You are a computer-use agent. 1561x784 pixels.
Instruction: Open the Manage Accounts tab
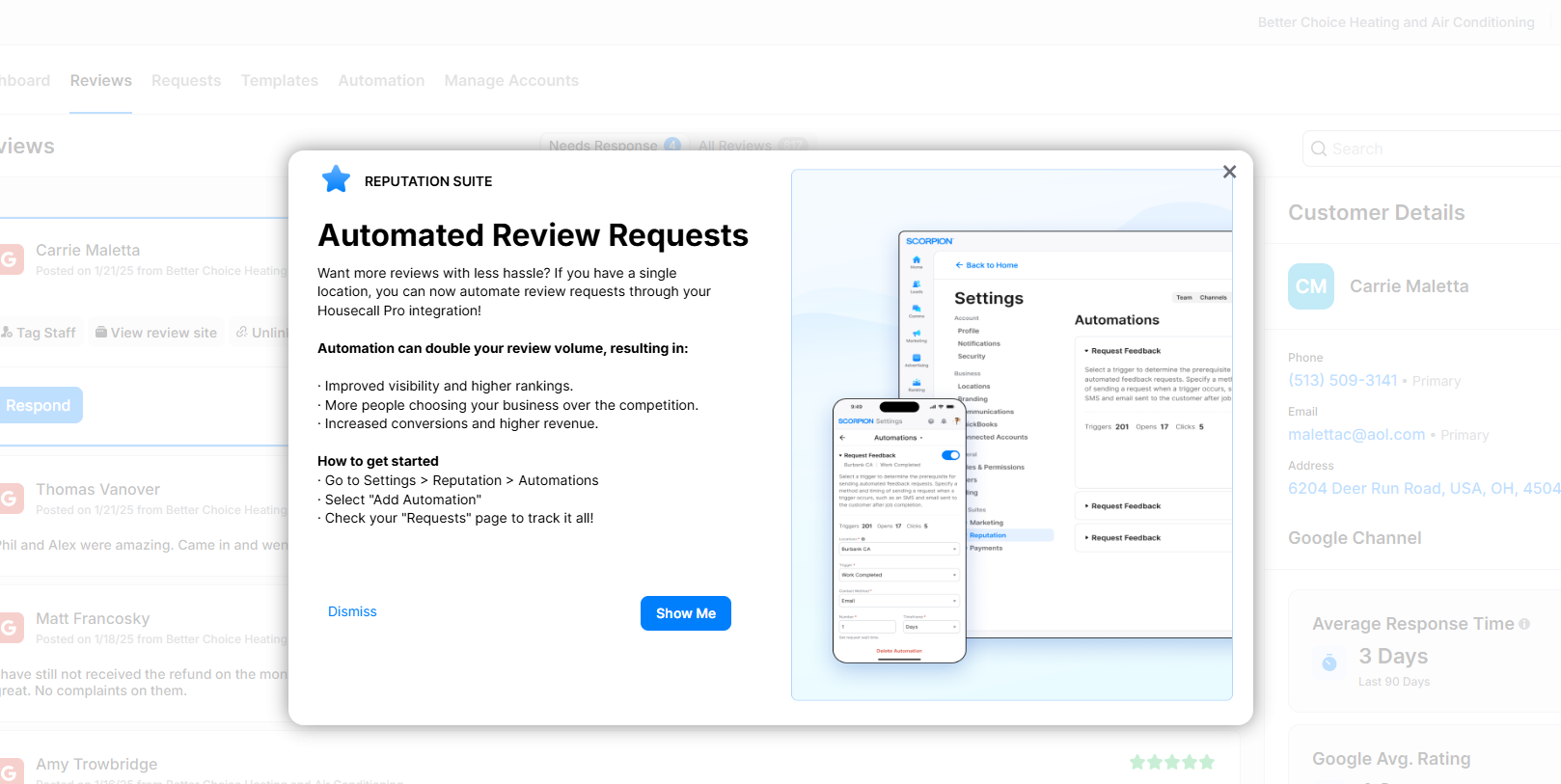(511, 81)
